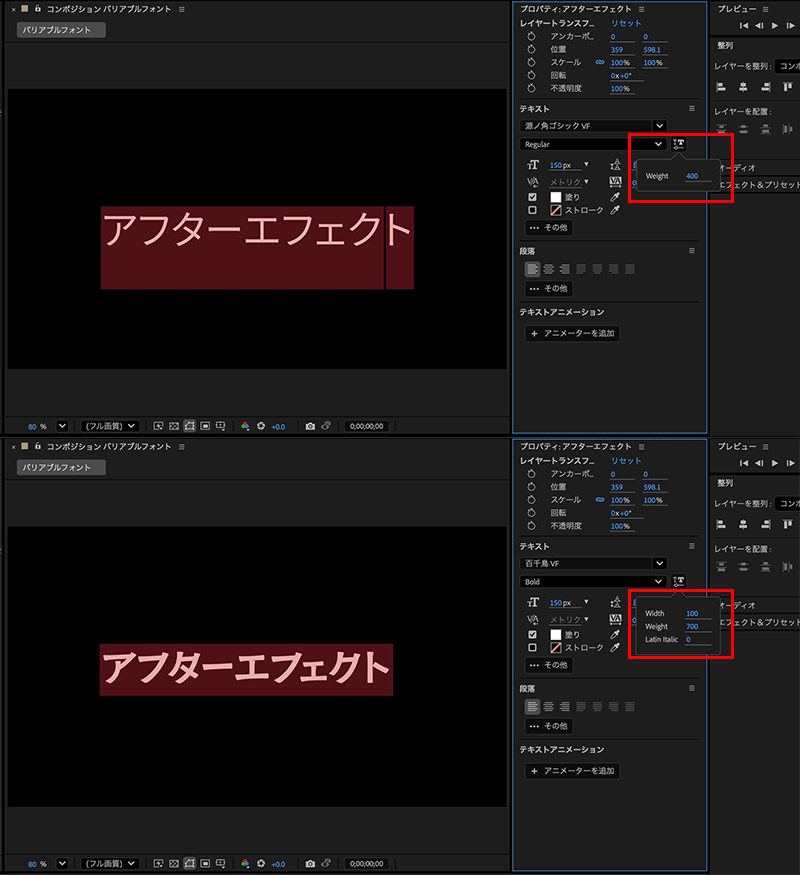The width and height of the screenshot is (800, 875).
Task: Toggle the 位置 stopwatch in the upper properties panel
Action: point(533,49)
